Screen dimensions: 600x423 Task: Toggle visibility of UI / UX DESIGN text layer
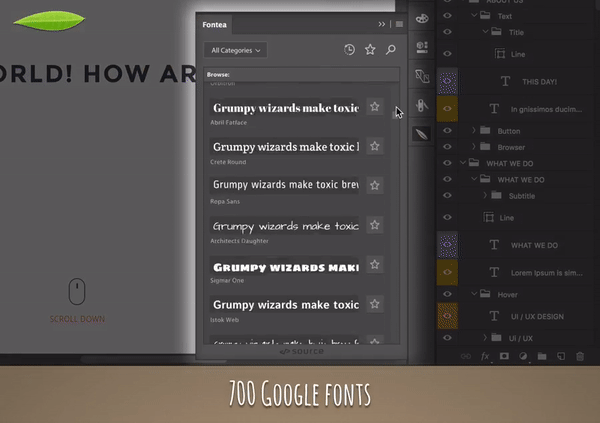point(447,316)
